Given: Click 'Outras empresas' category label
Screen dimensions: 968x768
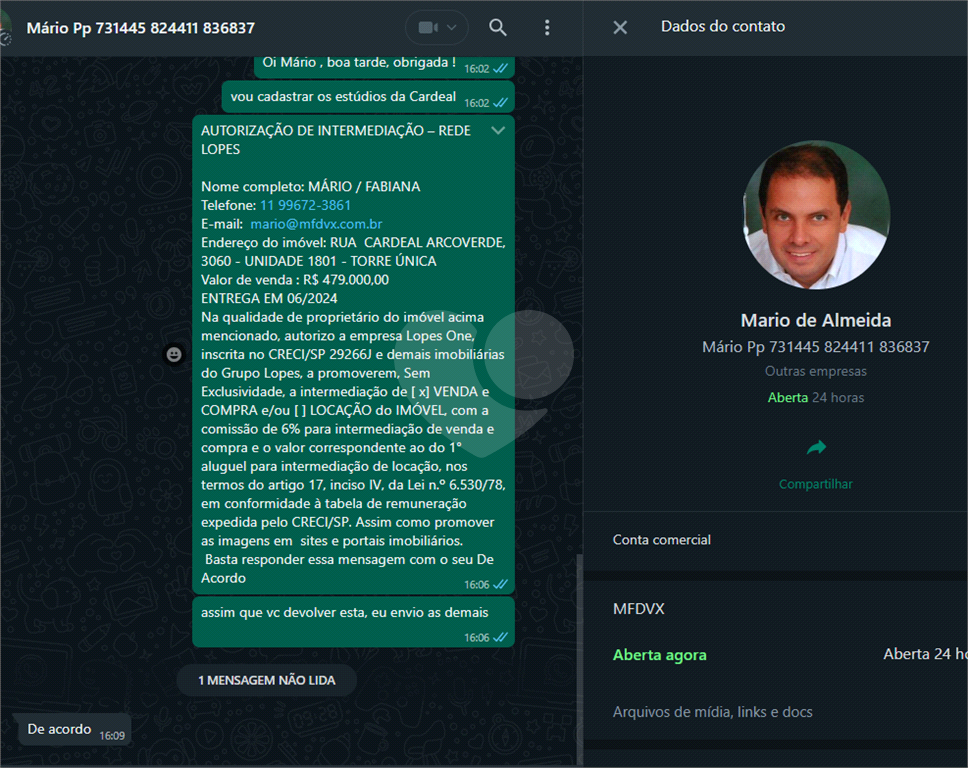Looking at the screenshot, I should tap(816, 371).
